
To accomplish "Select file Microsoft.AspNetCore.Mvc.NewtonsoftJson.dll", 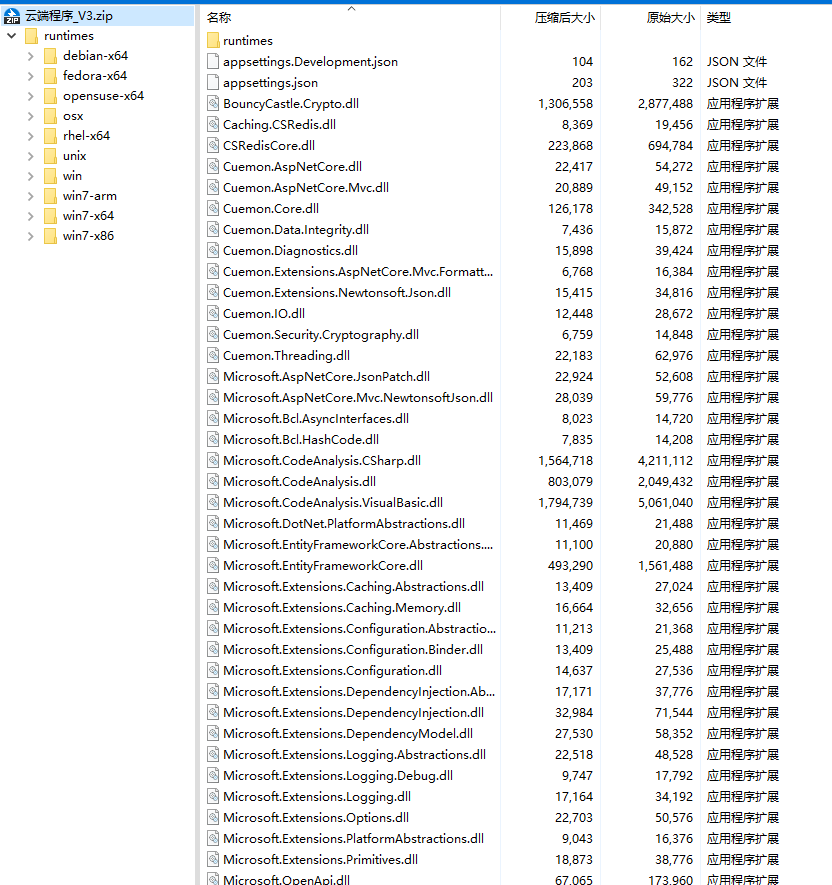I will click(x=358, y=397).
